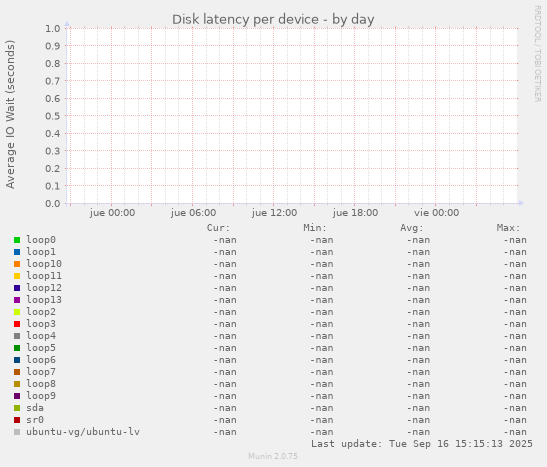547x467 pixels.
Task: Click the sda olive color swatch
Action: (x=17, y=408)
